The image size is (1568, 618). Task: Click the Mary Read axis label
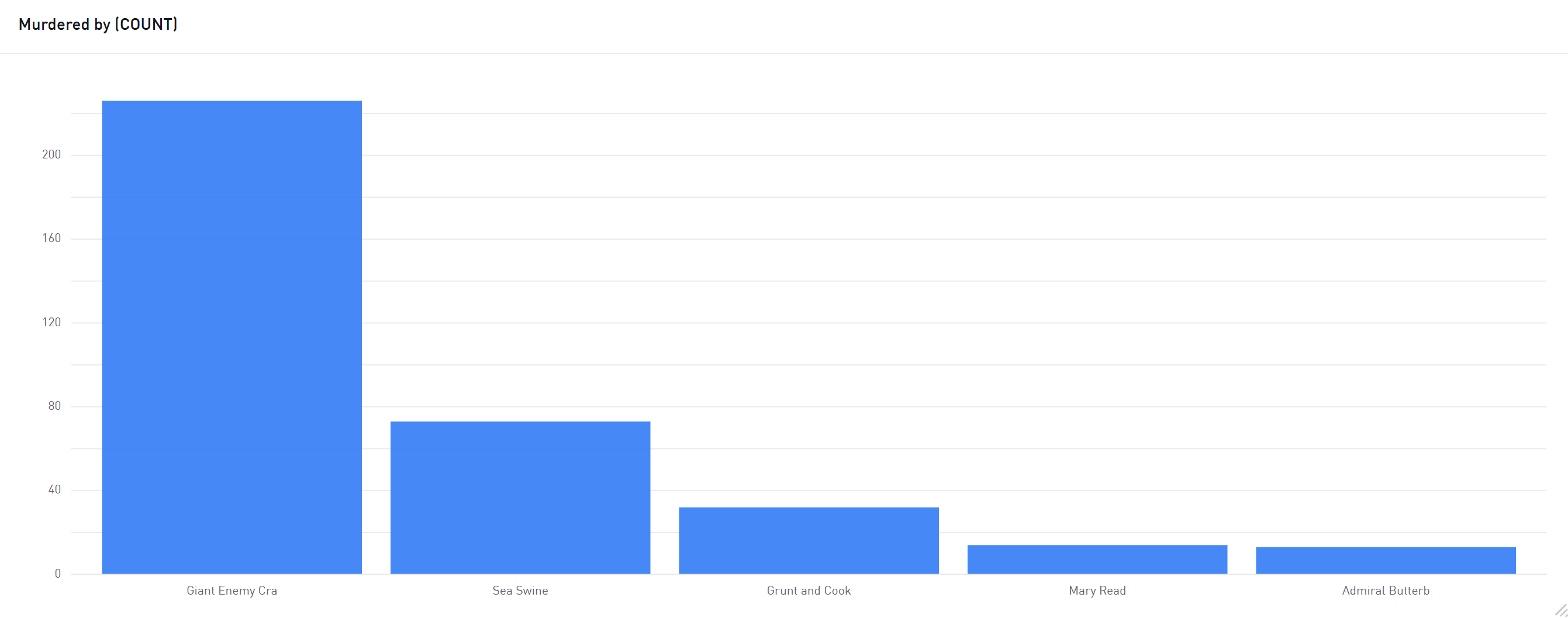pyautogui.click(x=1097, y=591)
